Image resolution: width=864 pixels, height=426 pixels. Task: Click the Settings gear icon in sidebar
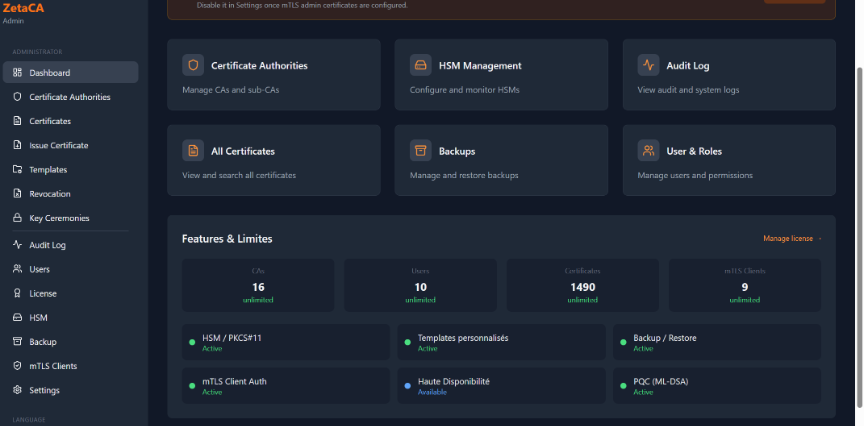pos(17,390)
